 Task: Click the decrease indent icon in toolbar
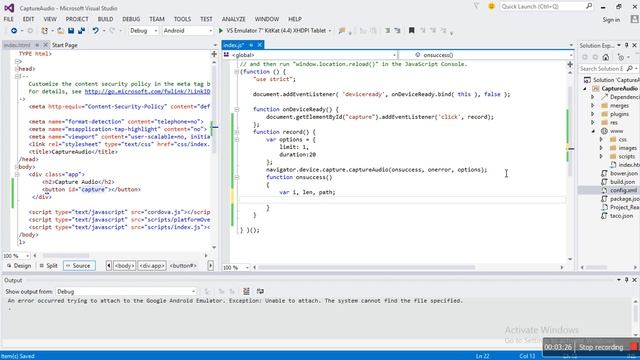(387, 31)
